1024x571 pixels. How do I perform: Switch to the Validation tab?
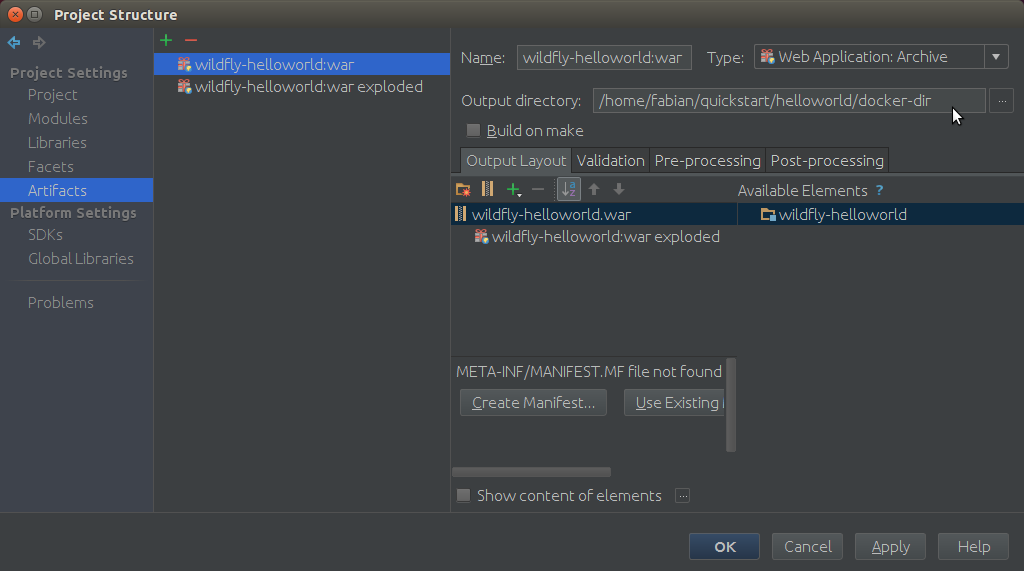[x=610, y=160]
